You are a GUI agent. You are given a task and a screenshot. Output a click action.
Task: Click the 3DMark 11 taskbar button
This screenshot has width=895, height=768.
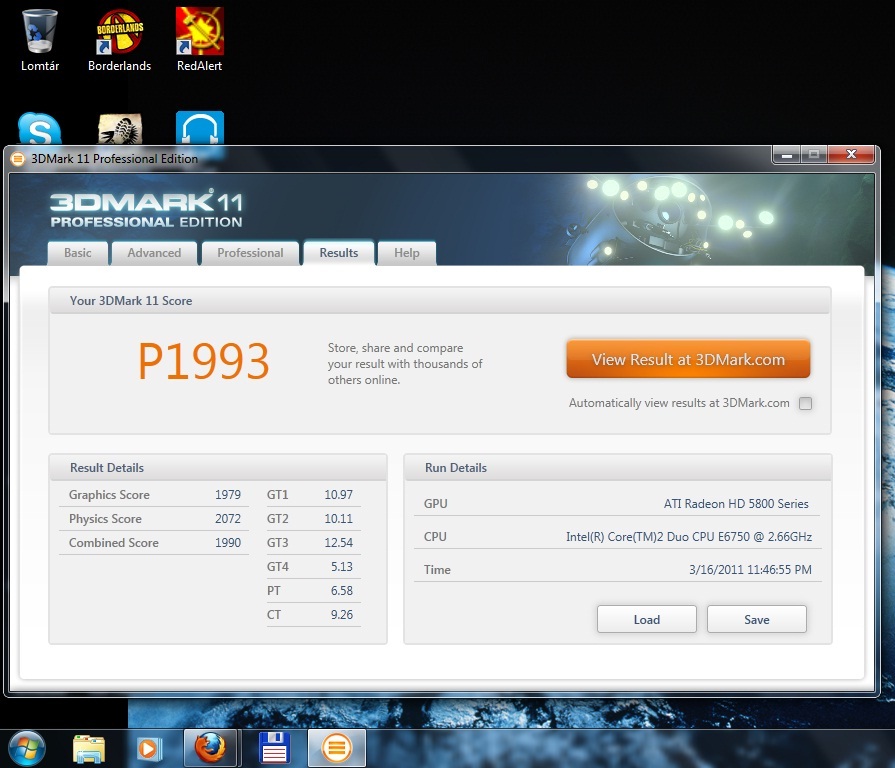(x=337, y=748)
